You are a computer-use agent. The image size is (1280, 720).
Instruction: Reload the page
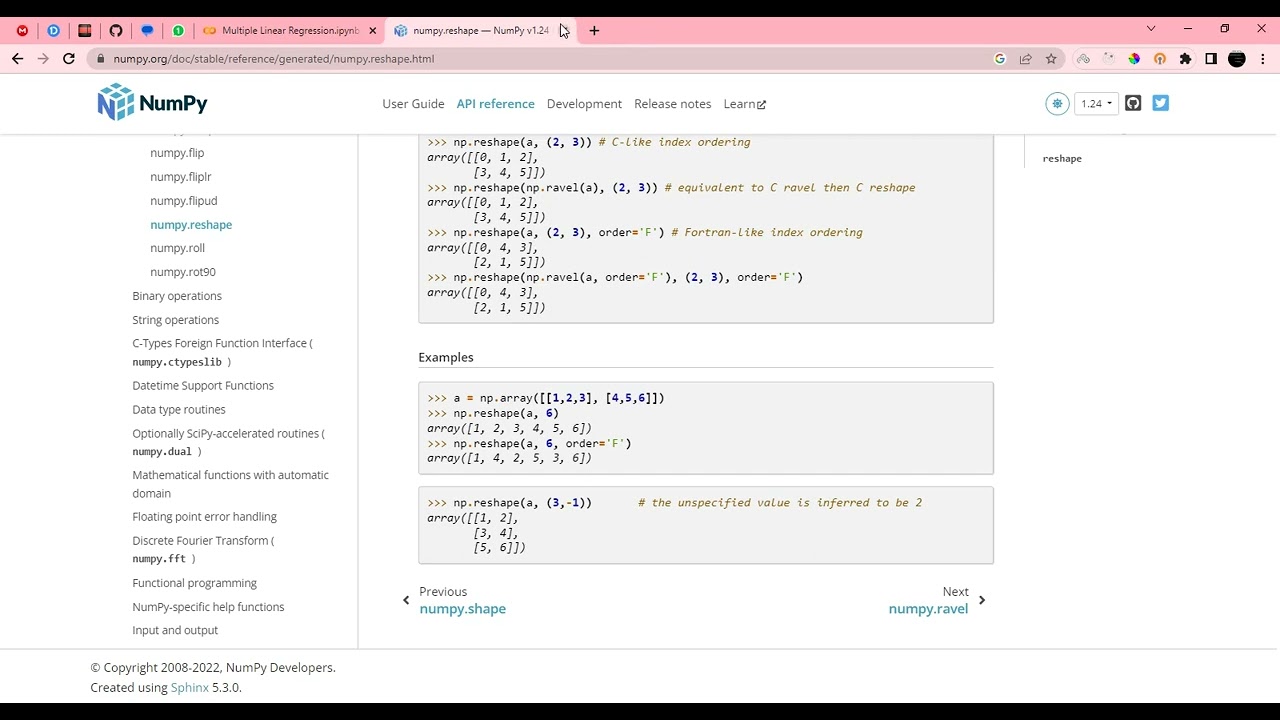pyautogui.click(x=69, y=59)
